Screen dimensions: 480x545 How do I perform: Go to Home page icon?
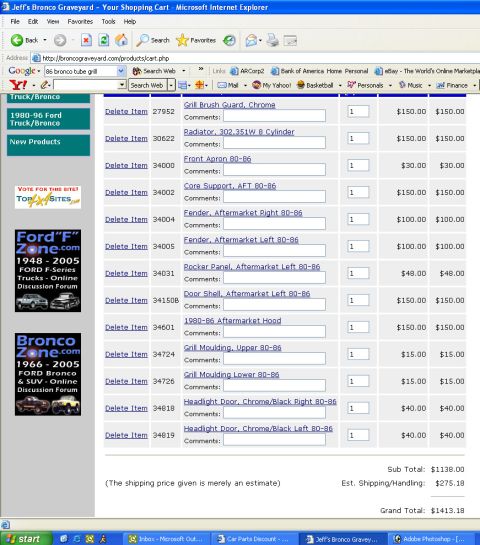[x=121, y=40]
